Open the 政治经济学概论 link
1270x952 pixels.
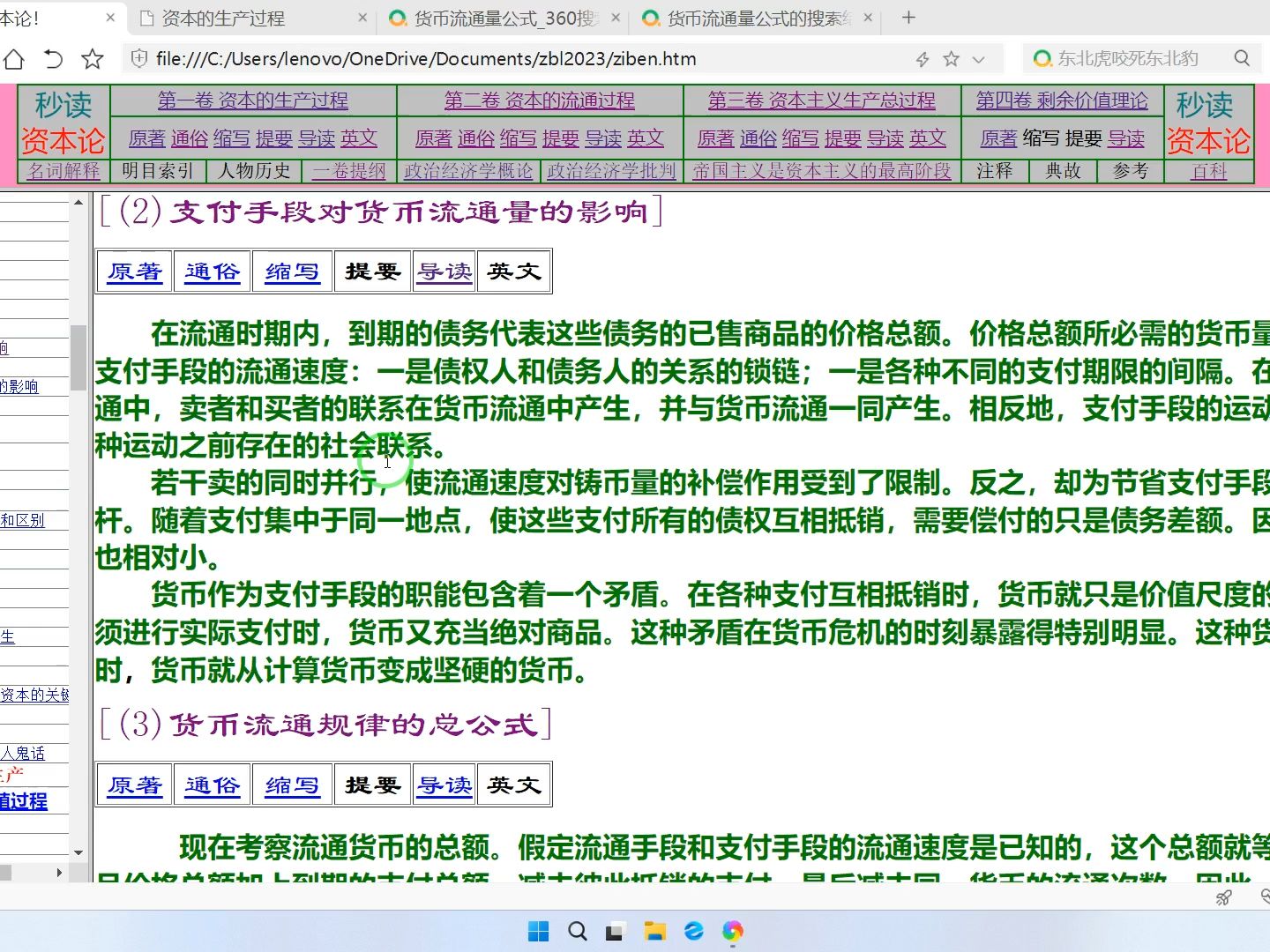click(468, 171)
